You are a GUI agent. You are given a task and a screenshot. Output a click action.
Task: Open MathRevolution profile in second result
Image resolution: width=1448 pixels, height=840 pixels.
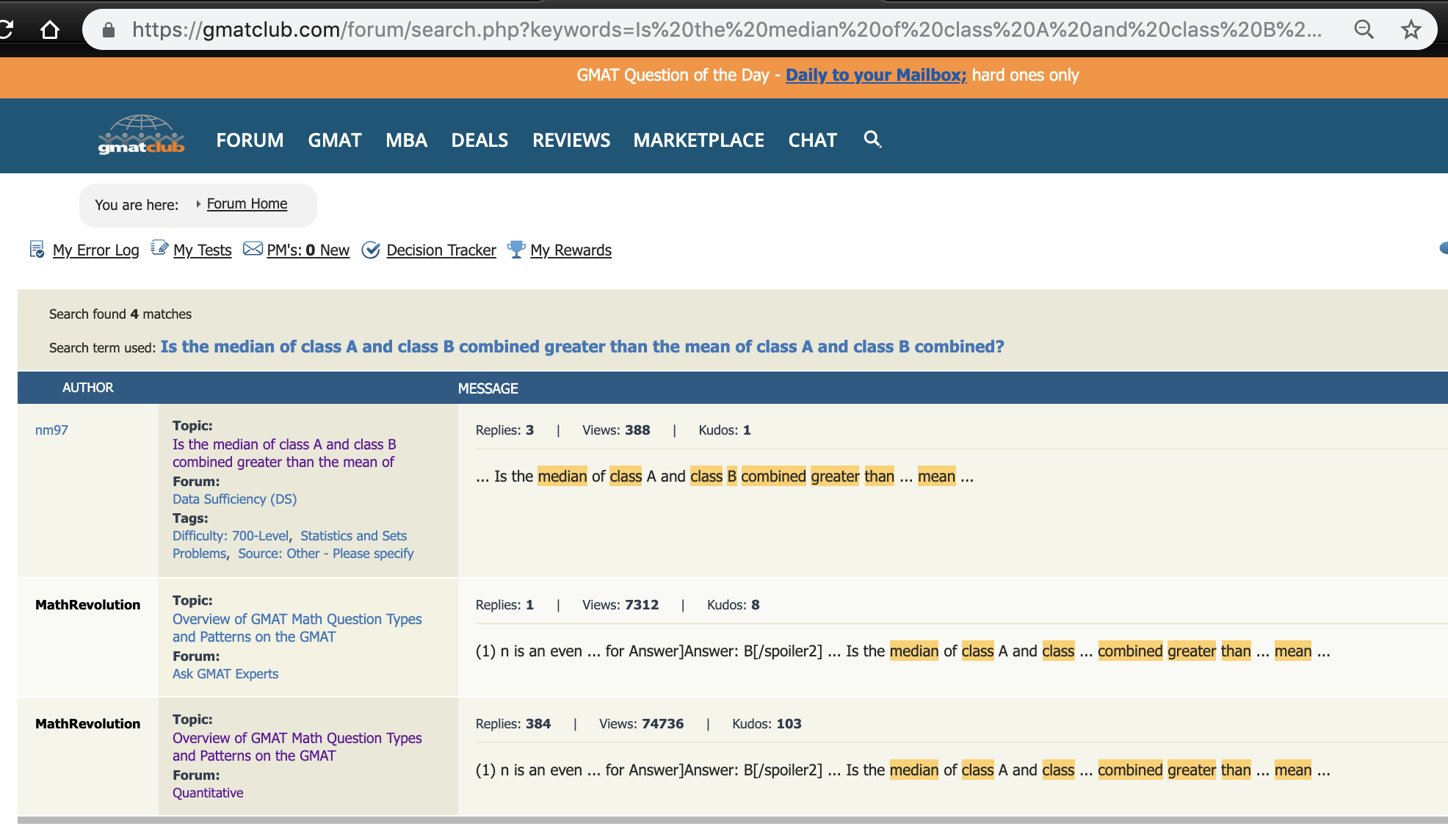pos(87,605)
